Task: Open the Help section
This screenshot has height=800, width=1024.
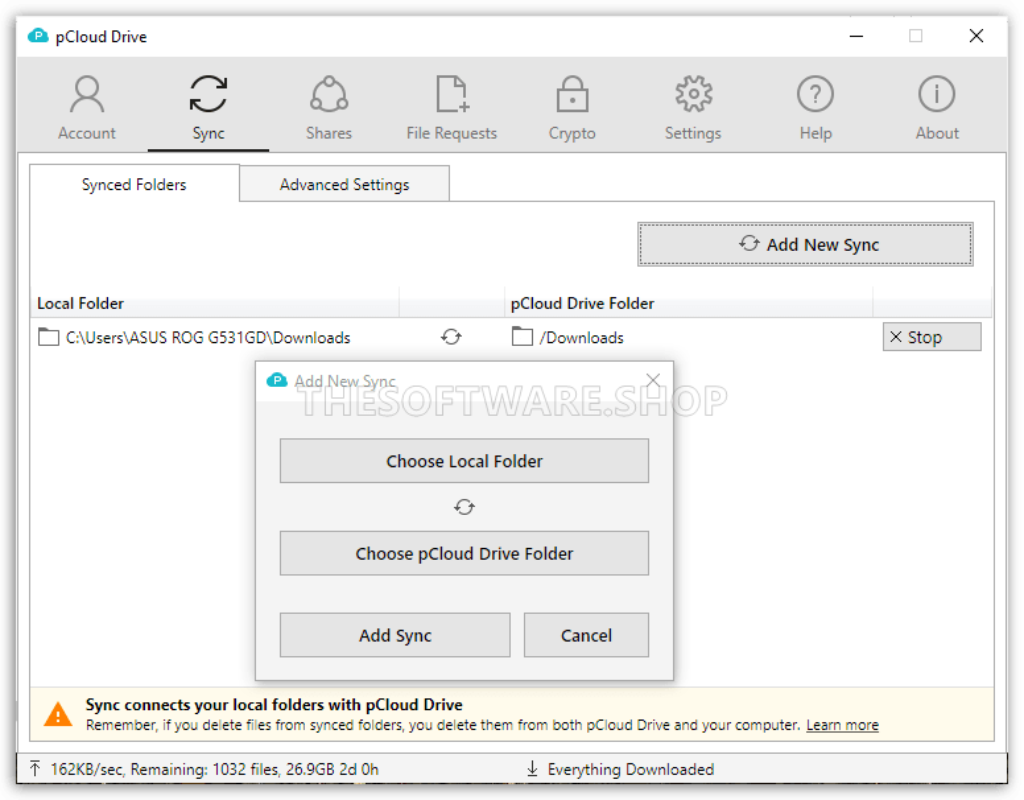Action: click(x=816, y=108)
